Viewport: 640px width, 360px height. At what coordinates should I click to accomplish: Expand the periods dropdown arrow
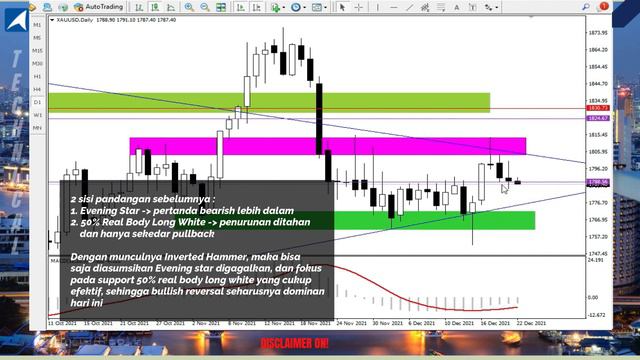304,7
